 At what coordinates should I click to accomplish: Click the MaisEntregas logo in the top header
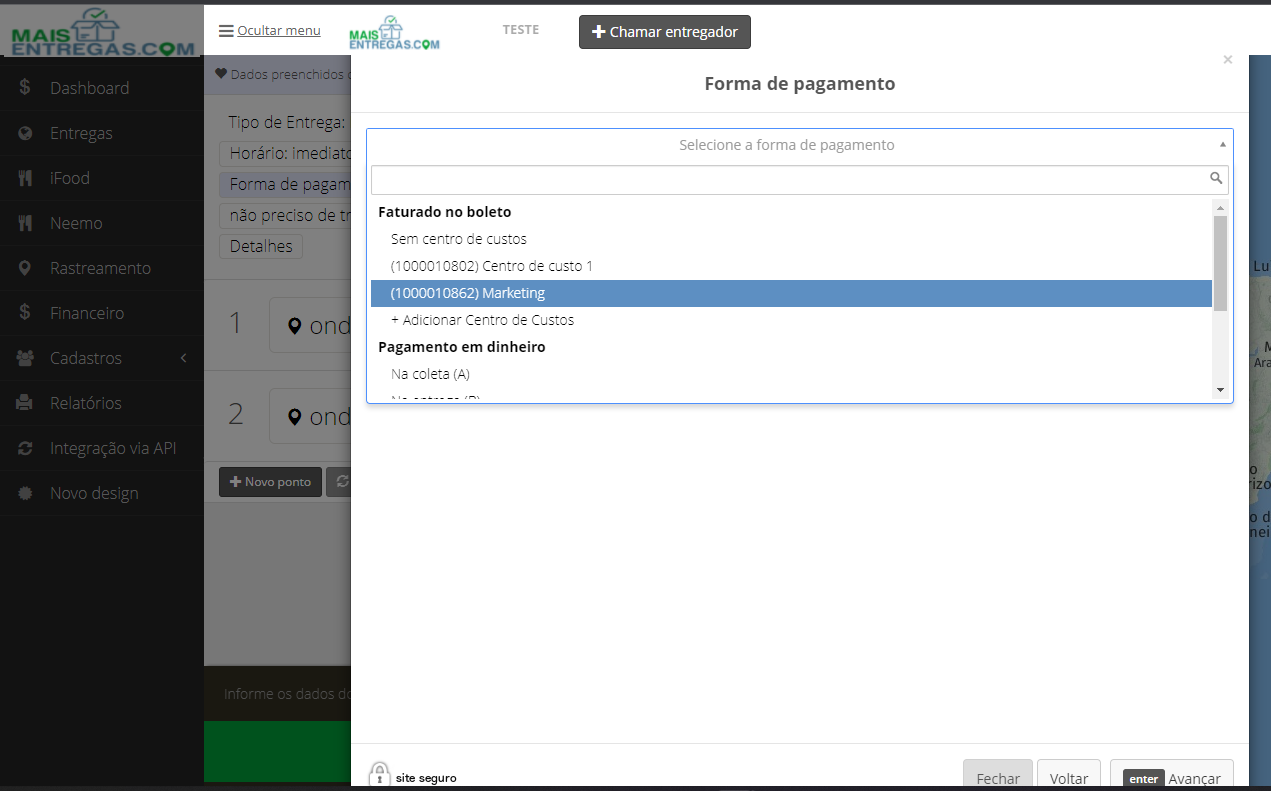[394, 33]
